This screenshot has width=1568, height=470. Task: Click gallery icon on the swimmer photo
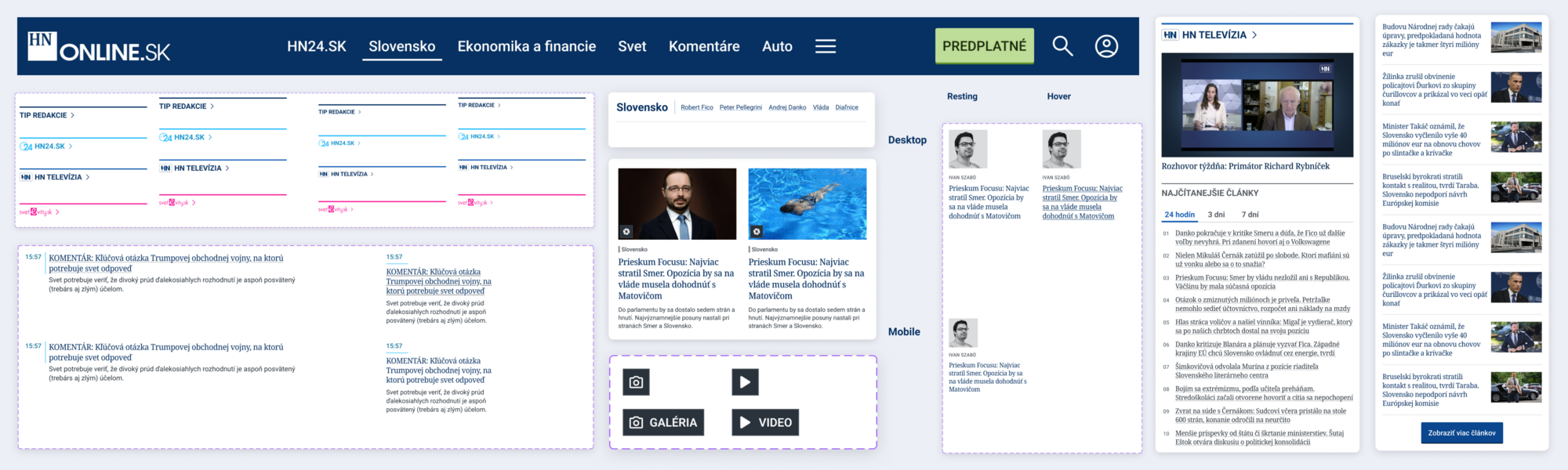point(757,232)
